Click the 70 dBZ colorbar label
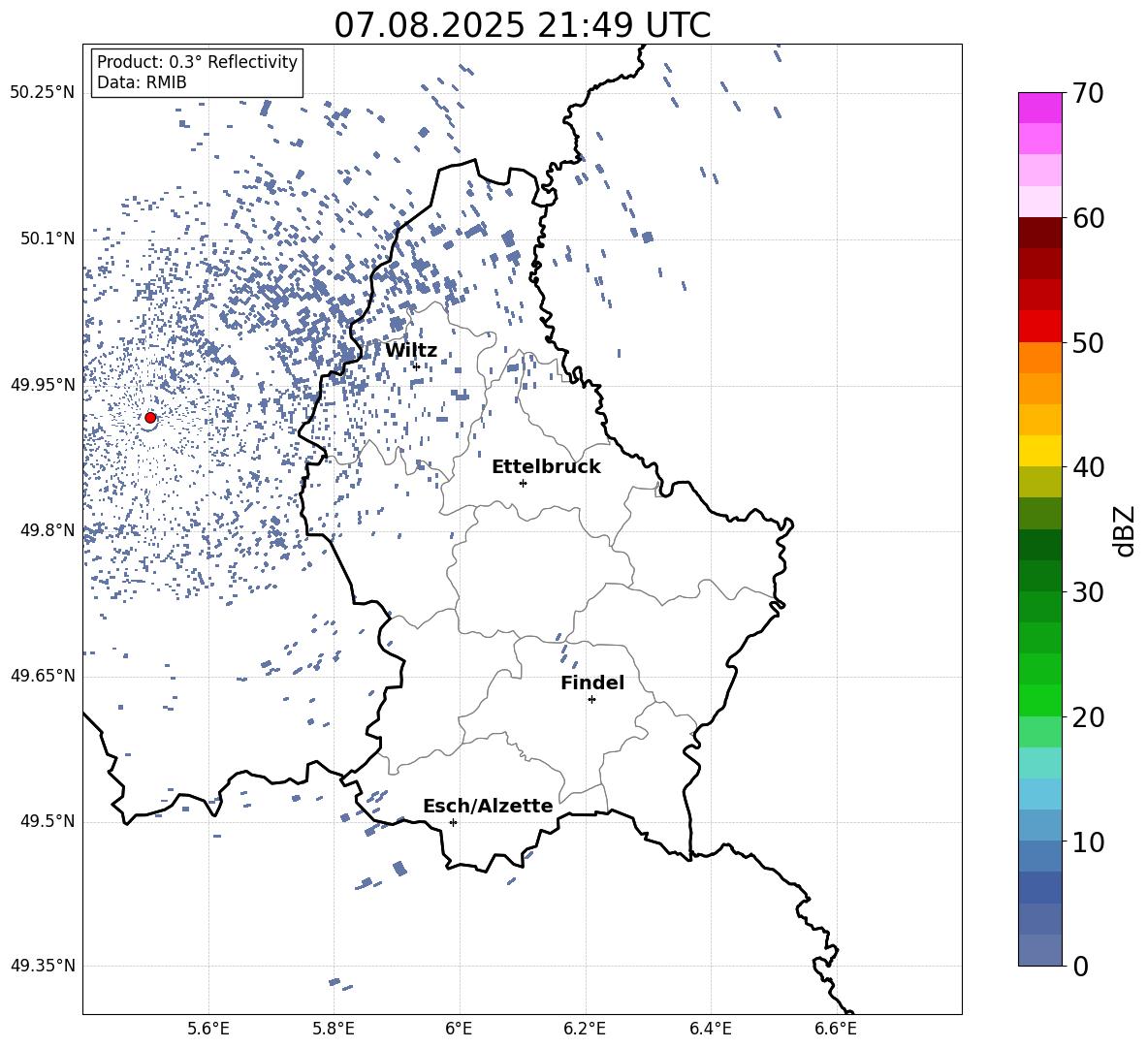 1088,94
